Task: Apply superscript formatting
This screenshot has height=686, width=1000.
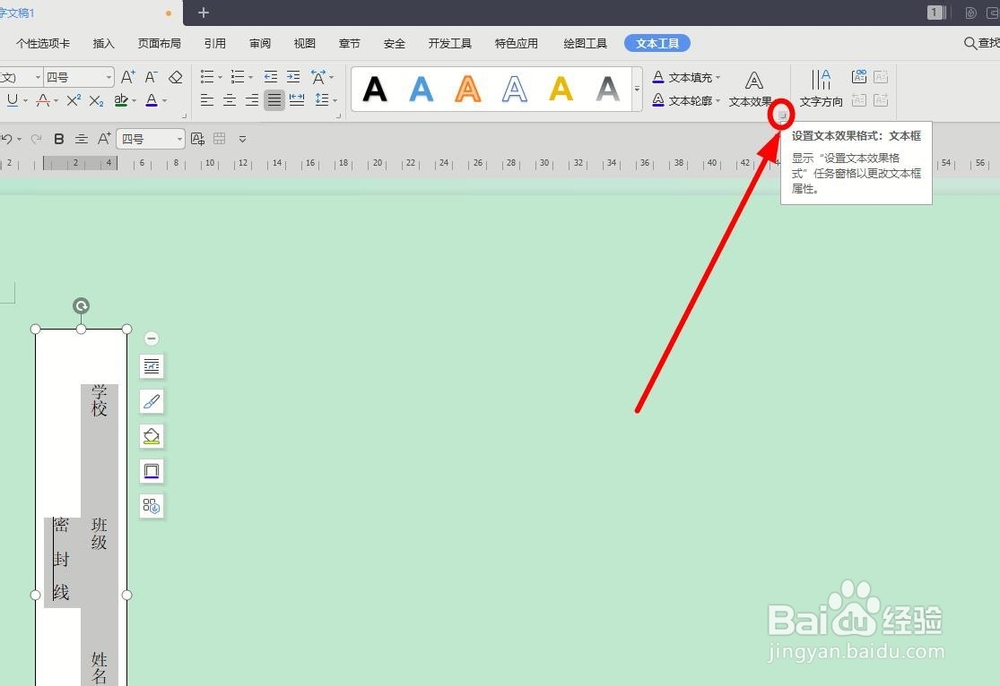Action: [73, 100]
